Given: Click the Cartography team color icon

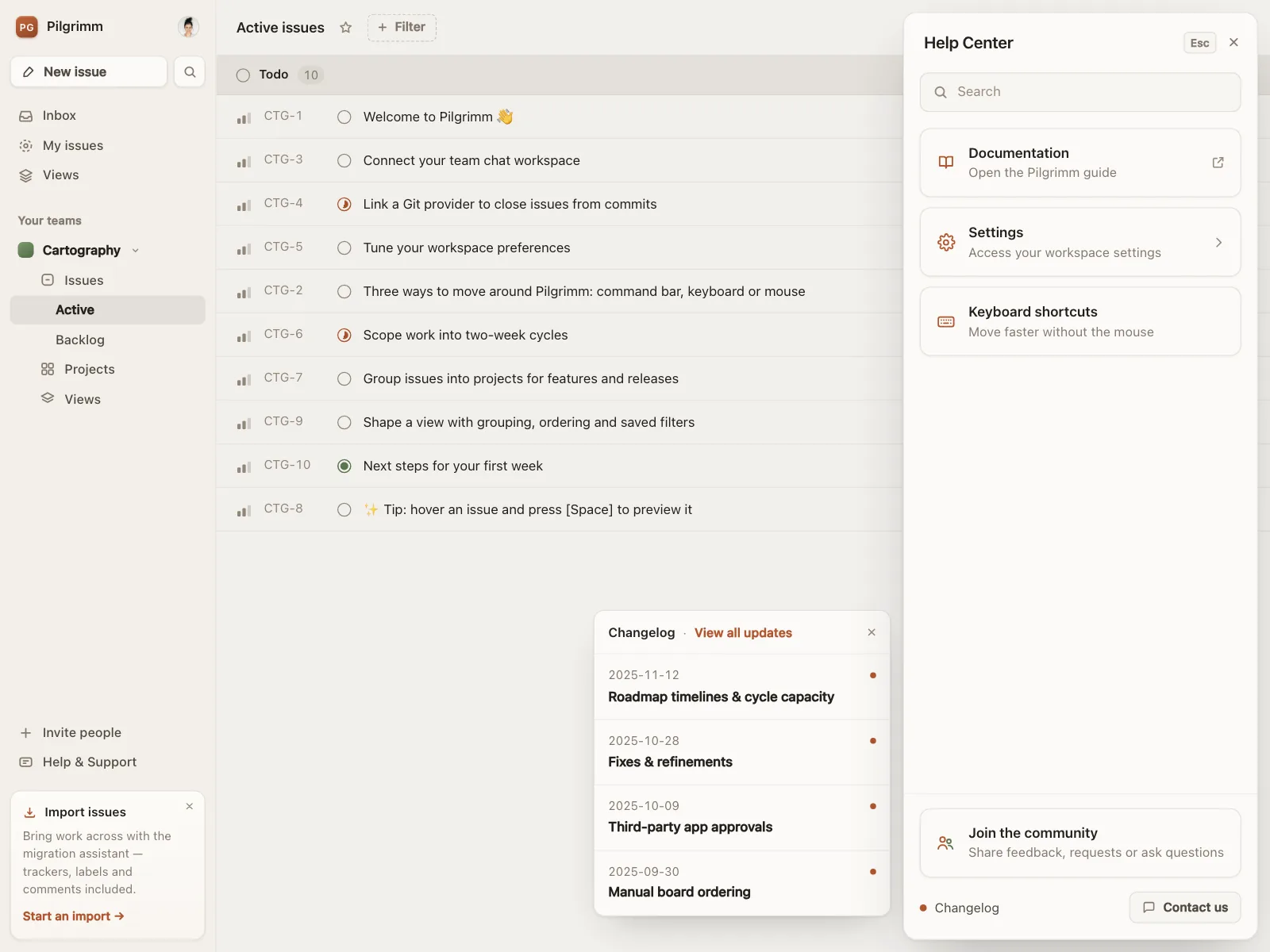Looking at the screenshot, I should coord(25,250).
